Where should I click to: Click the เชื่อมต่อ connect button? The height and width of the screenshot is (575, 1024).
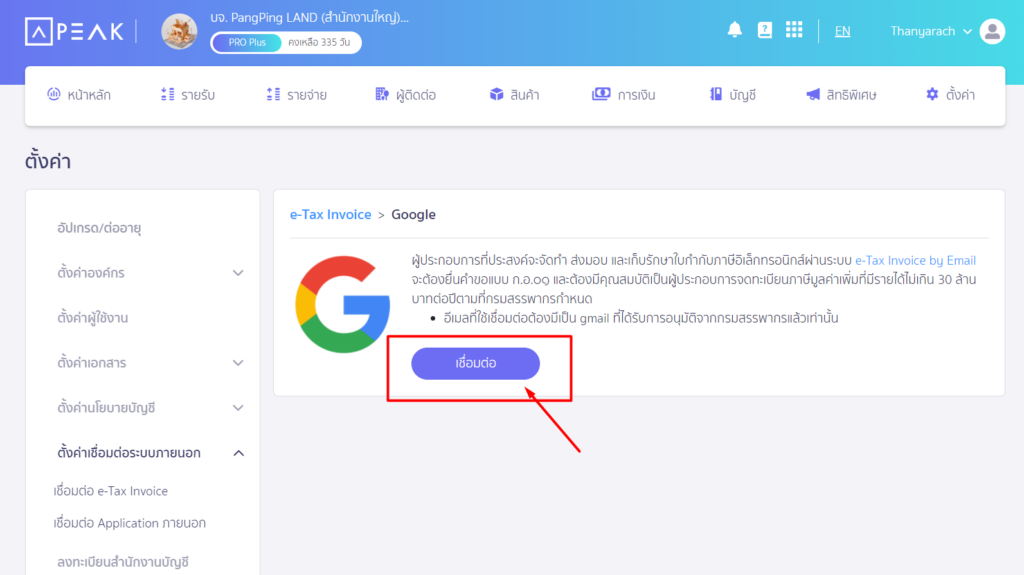(x=475, y=363)
